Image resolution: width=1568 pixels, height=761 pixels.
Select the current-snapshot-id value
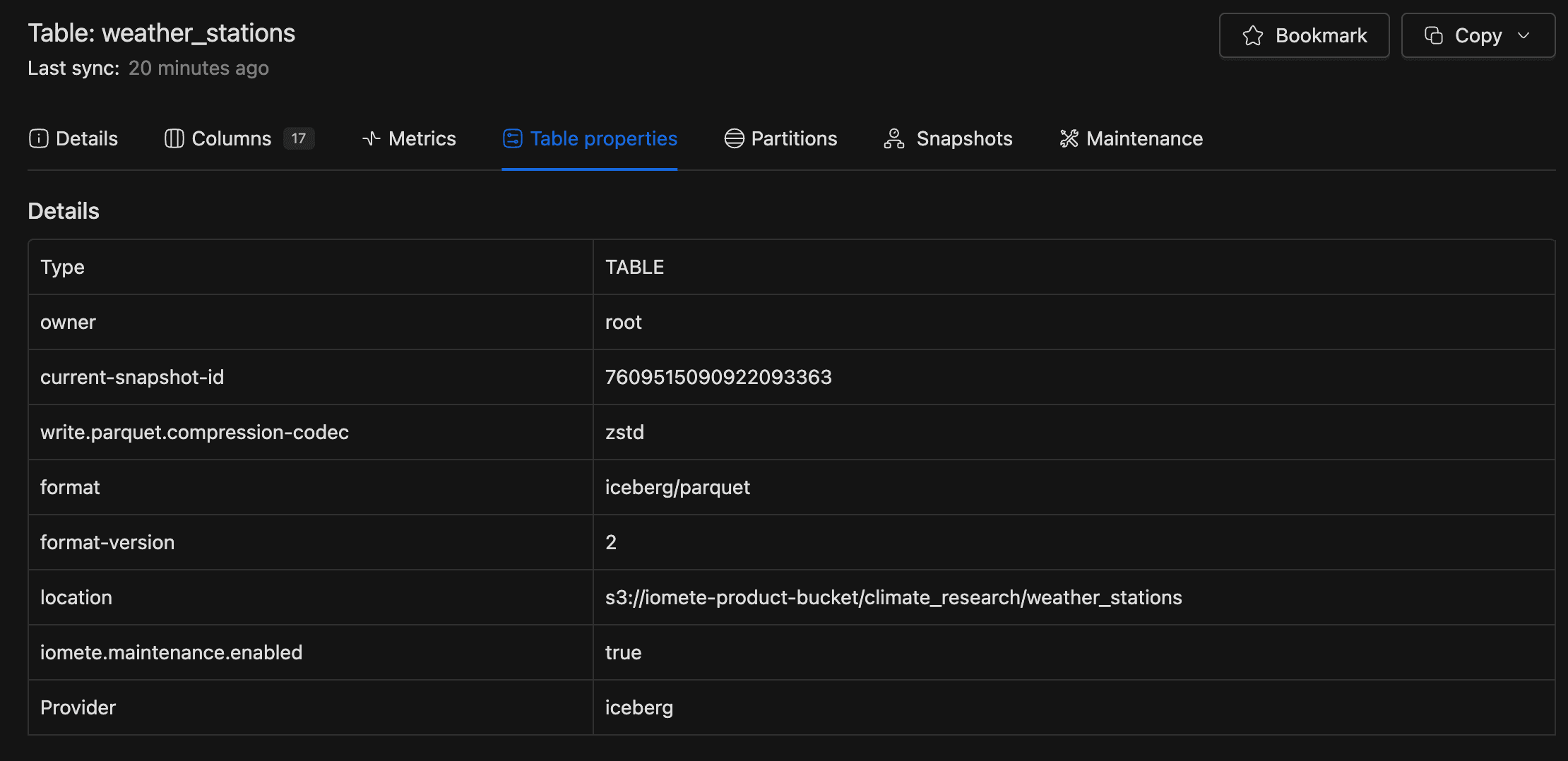click(718, 377)
